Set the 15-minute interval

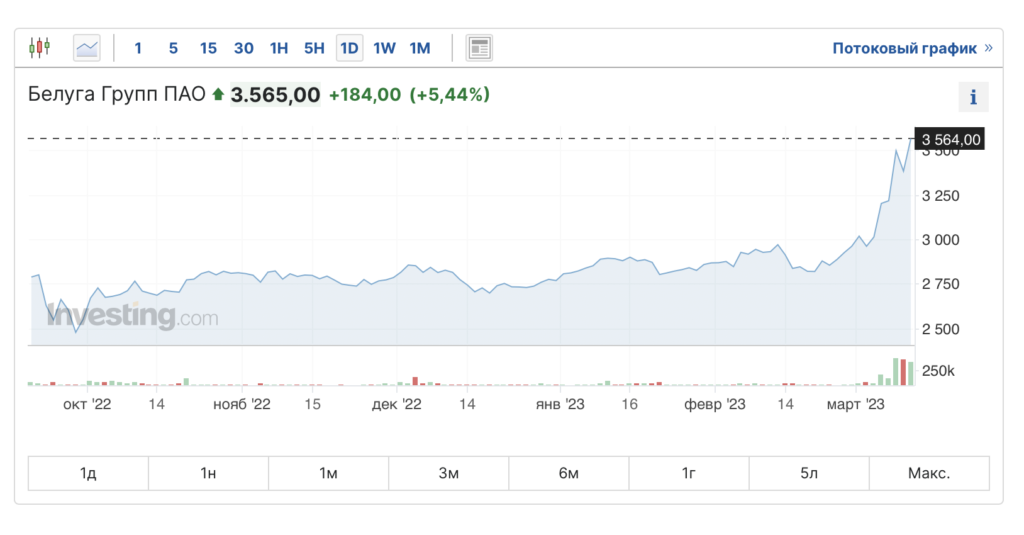(208, 48)
